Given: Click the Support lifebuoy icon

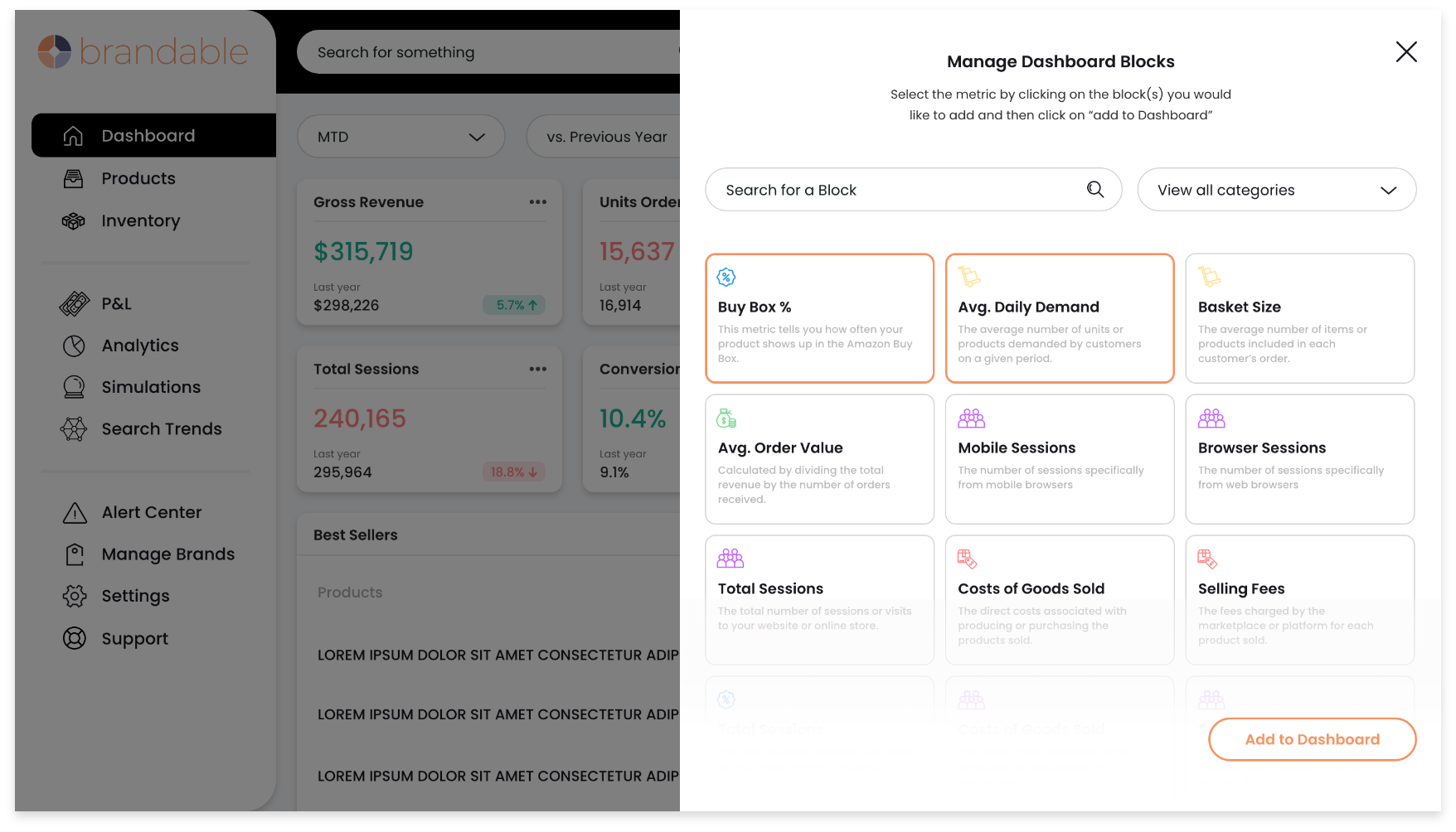Looking at the screenshot, I should pyautogui.click(x=75, y=638).
